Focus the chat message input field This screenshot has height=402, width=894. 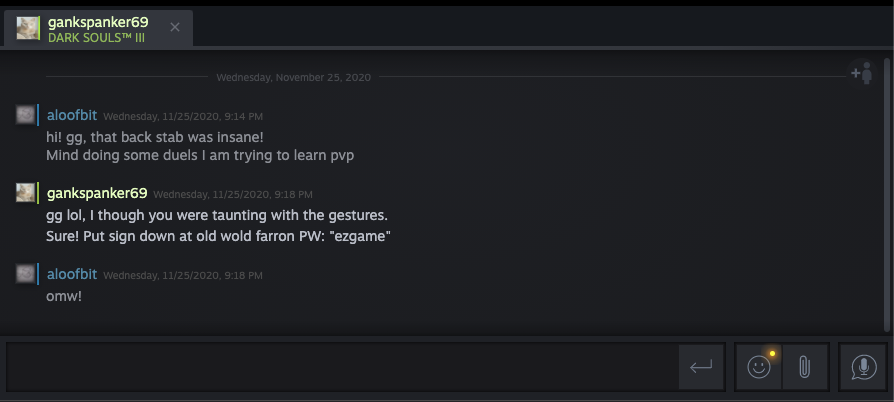(340, 367)
